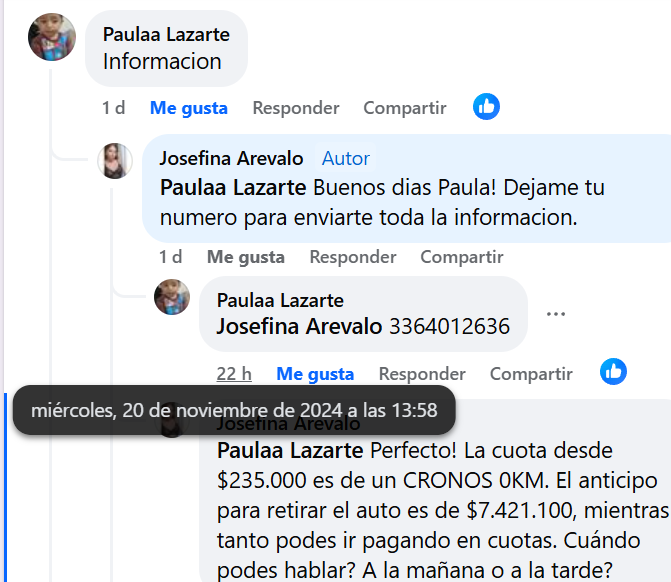Click Responder under the Informacion comment
The height and width of the screenshot is (582, 671).
[x=296, y=108]
